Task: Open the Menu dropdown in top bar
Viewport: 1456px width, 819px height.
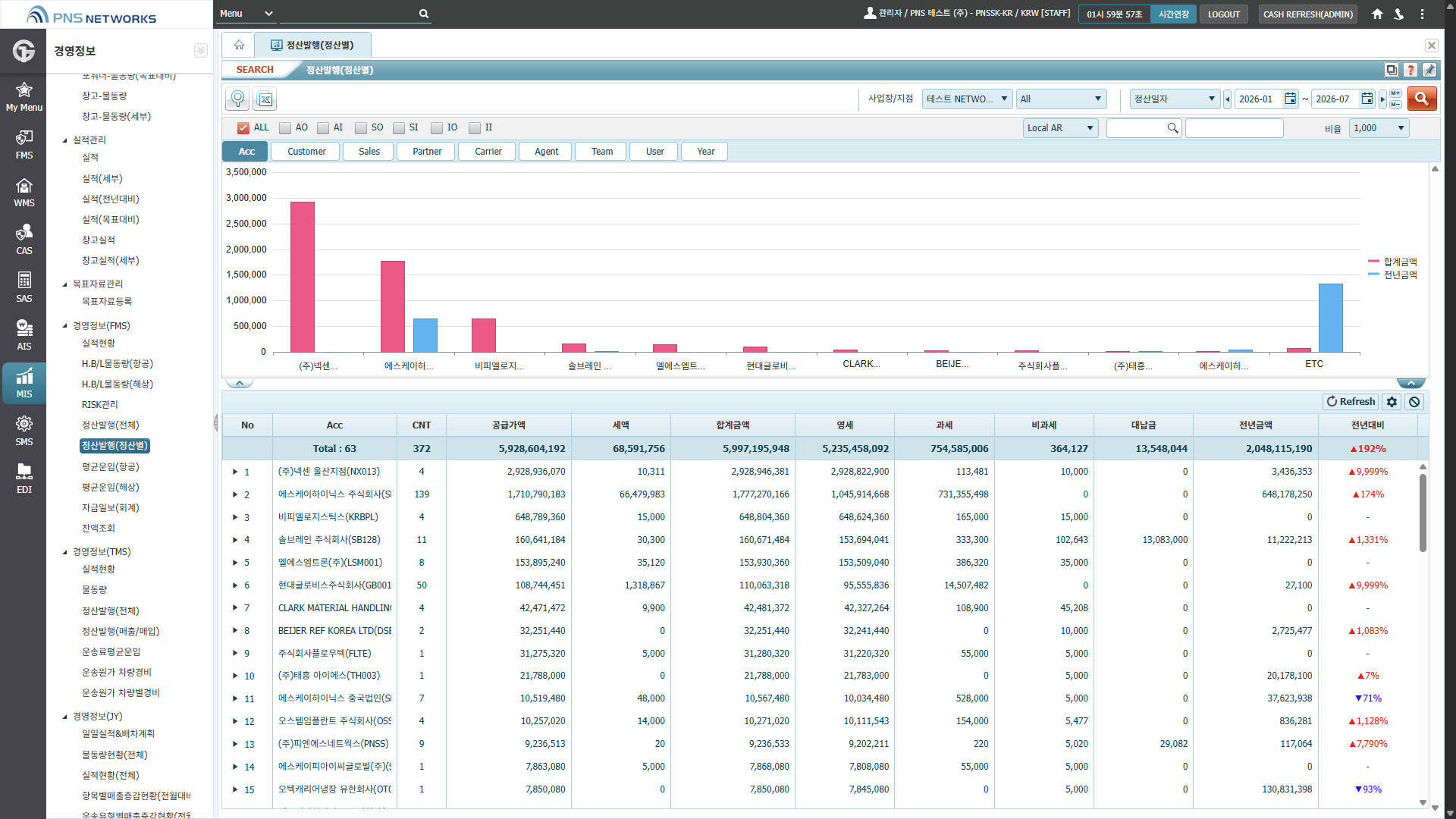Action: pos(246,14)
